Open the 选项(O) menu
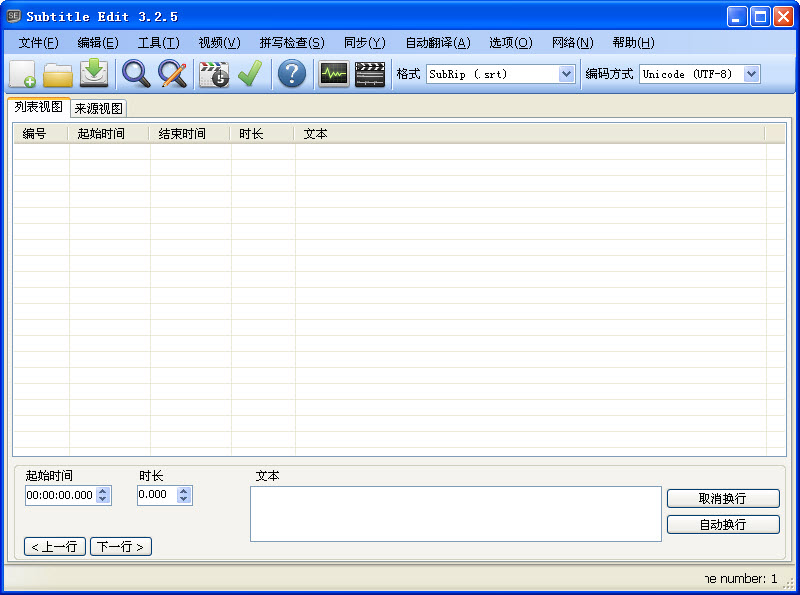 (511, 43)
